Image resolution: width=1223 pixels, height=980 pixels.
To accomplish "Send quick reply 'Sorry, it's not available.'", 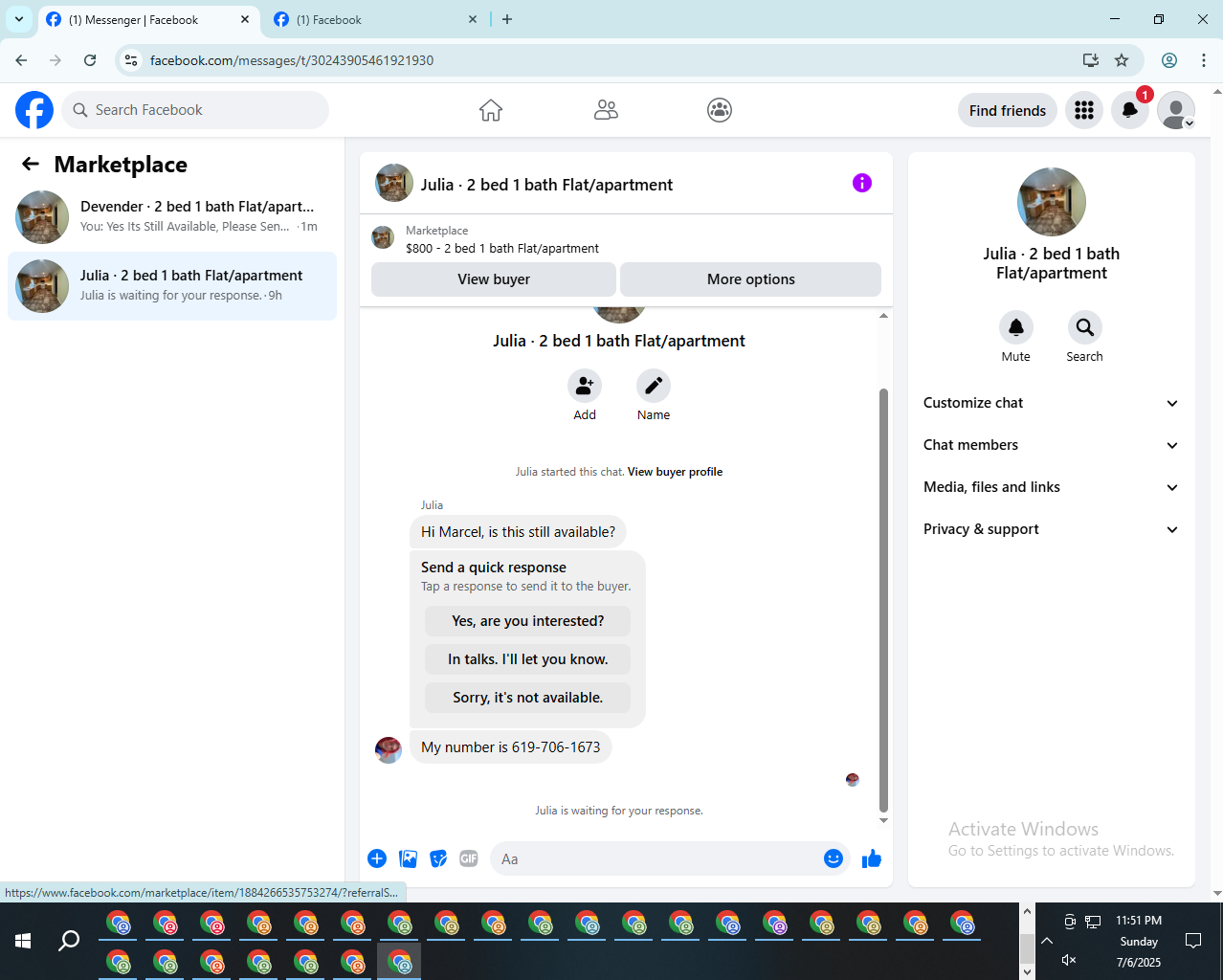I will coord(528,698).
